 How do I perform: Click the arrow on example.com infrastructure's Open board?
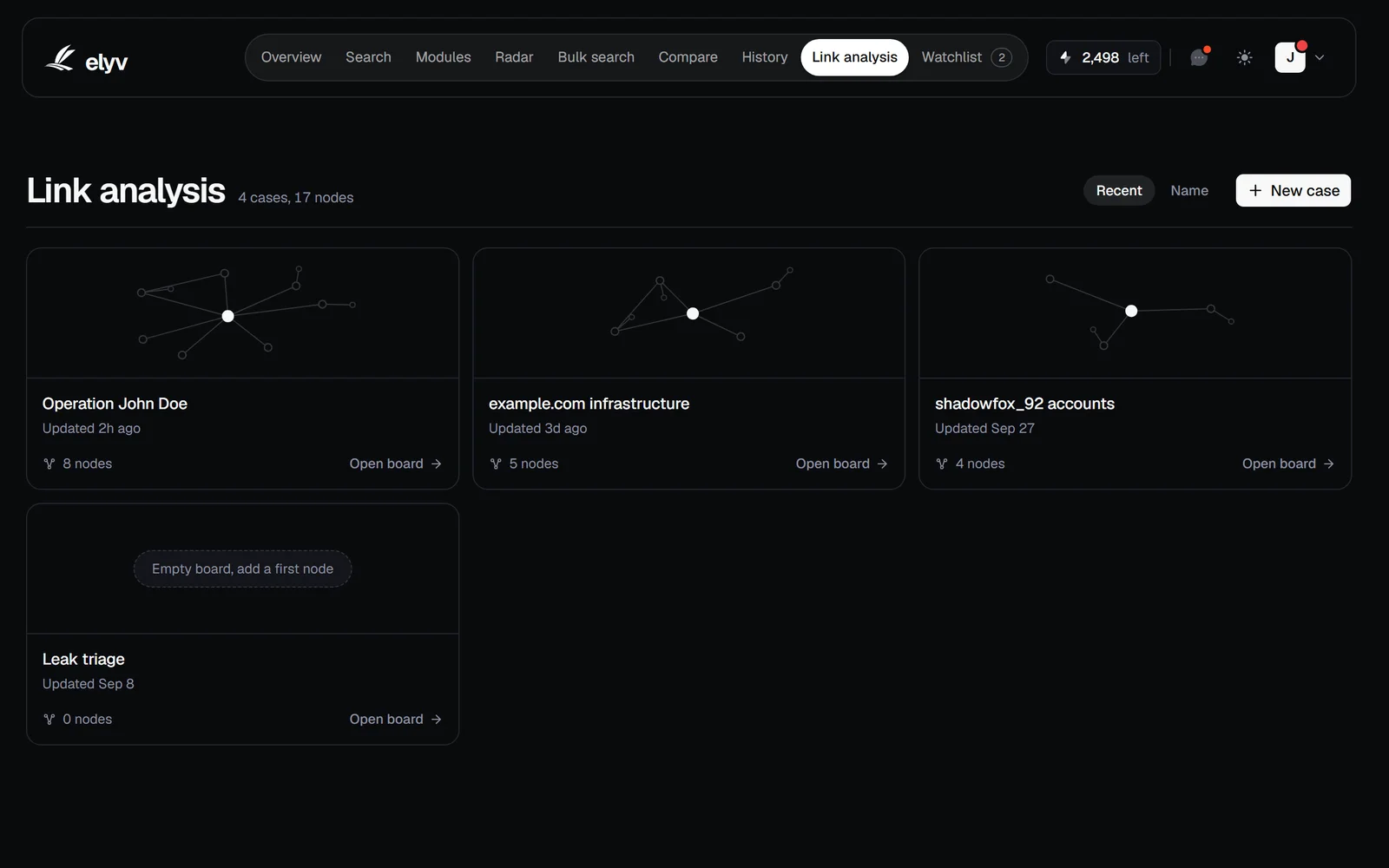click(x=883, y=464)
